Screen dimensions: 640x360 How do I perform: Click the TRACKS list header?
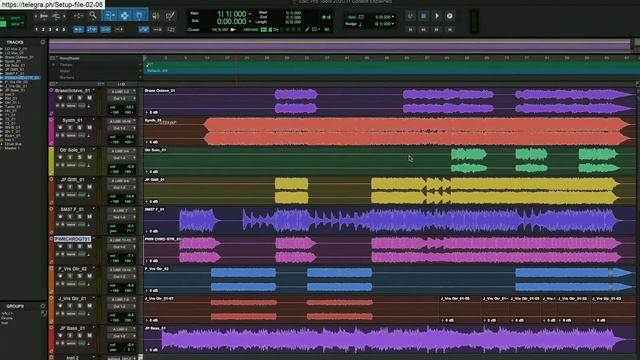point(15,42)
